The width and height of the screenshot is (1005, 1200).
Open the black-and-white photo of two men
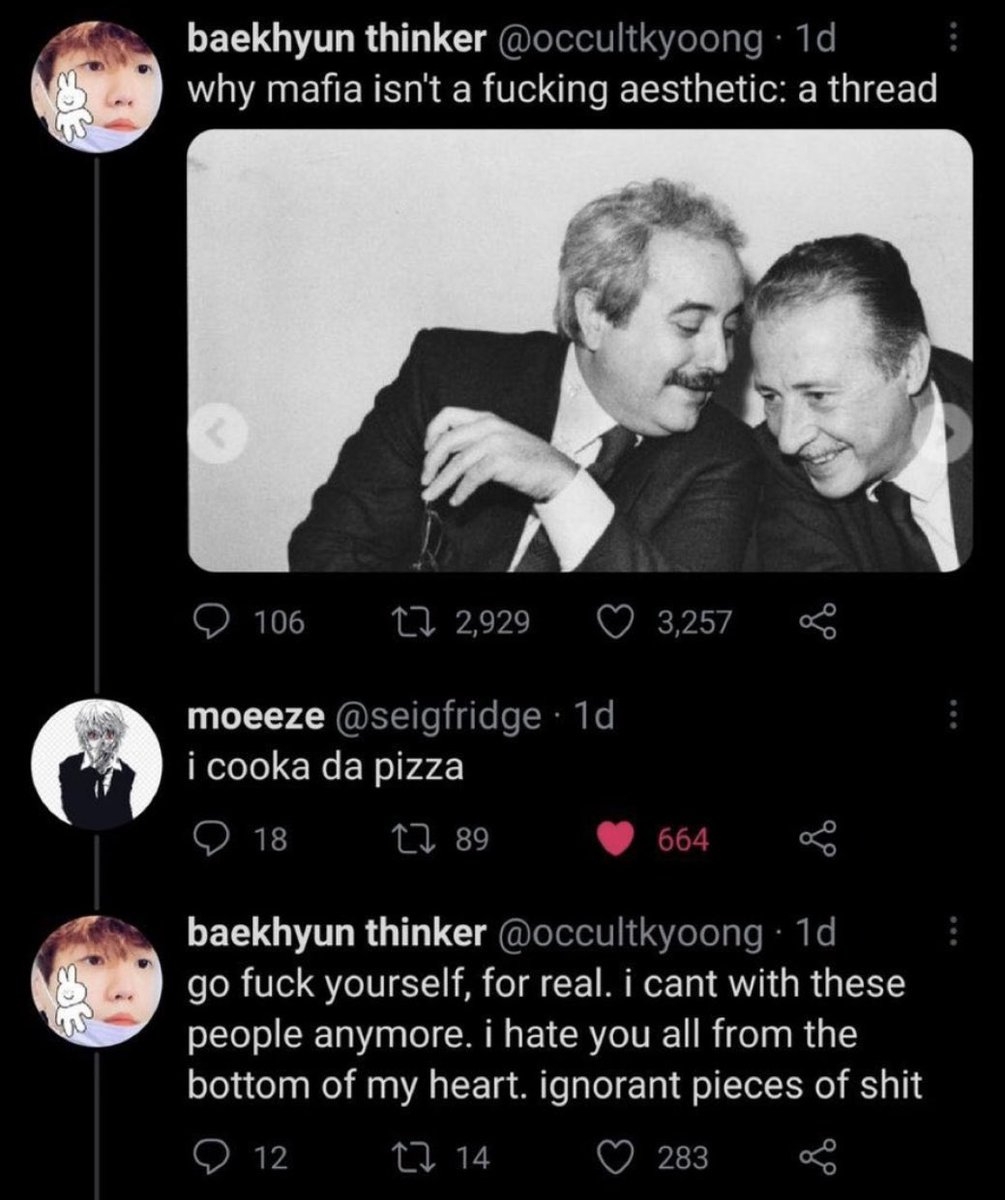[580, 350]
